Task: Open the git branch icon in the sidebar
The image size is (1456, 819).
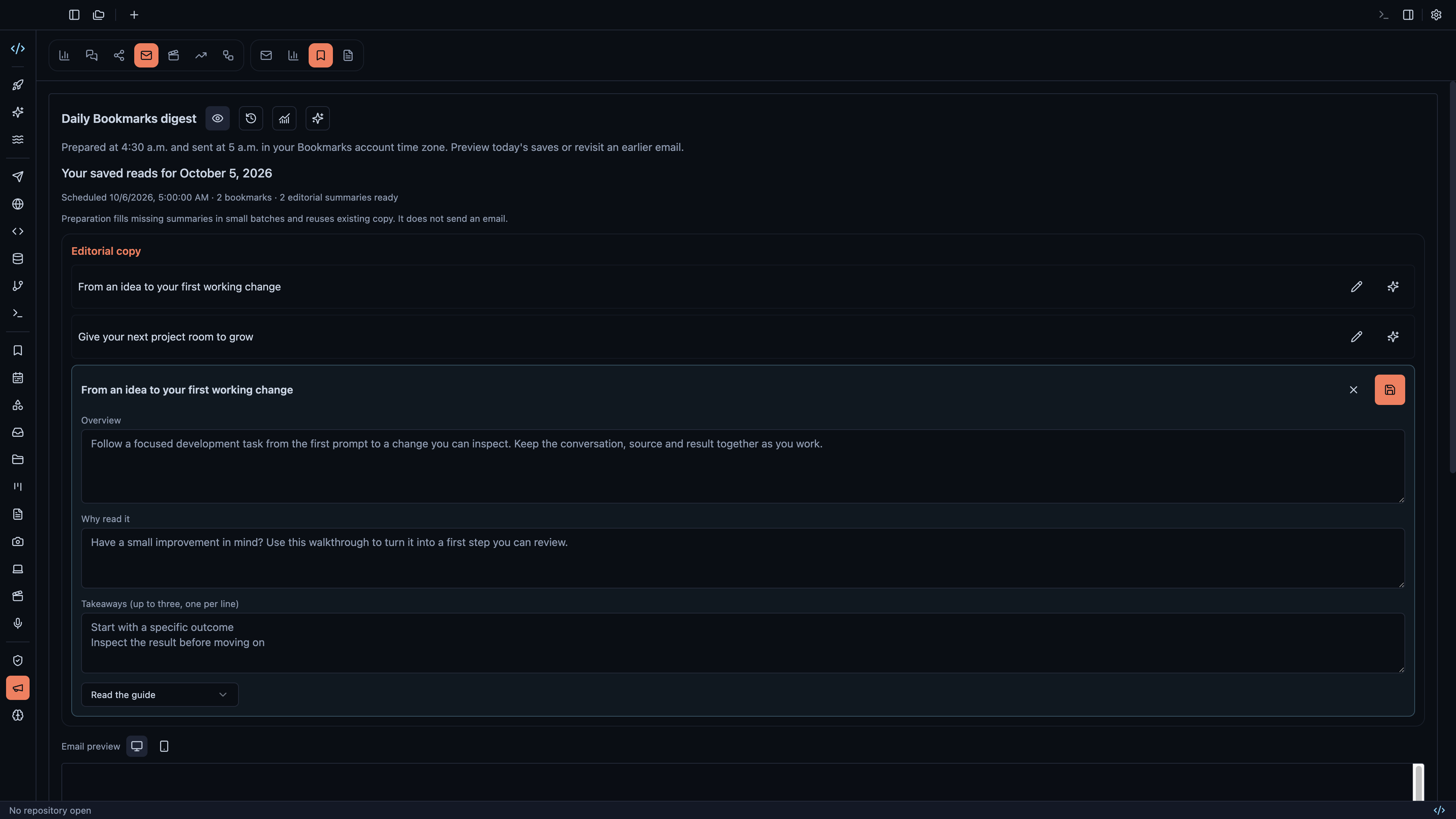Action: (x=18, y=286)
